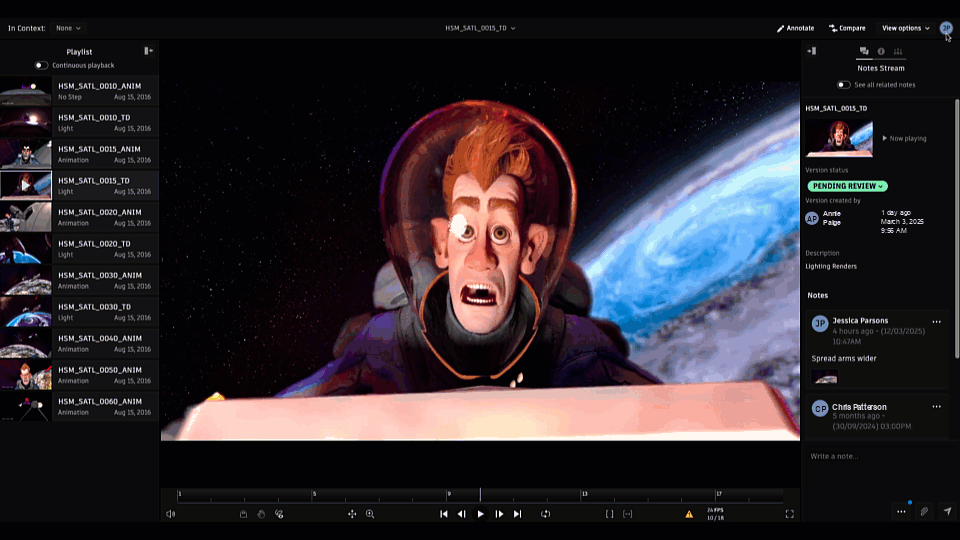This screenshot has width=960, height=540.
Task: Select HSM_SATL_0030_TD in playlist
Action: click(80, 312)
